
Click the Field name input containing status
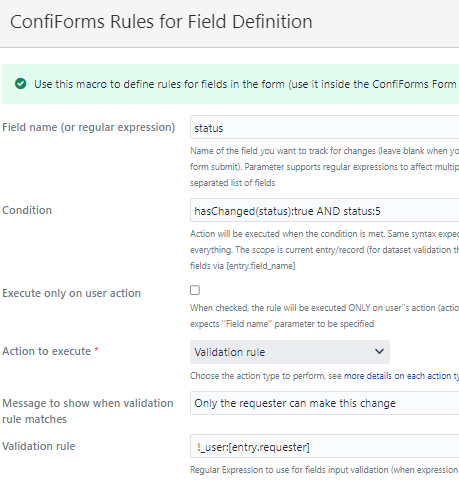(324, 127)
